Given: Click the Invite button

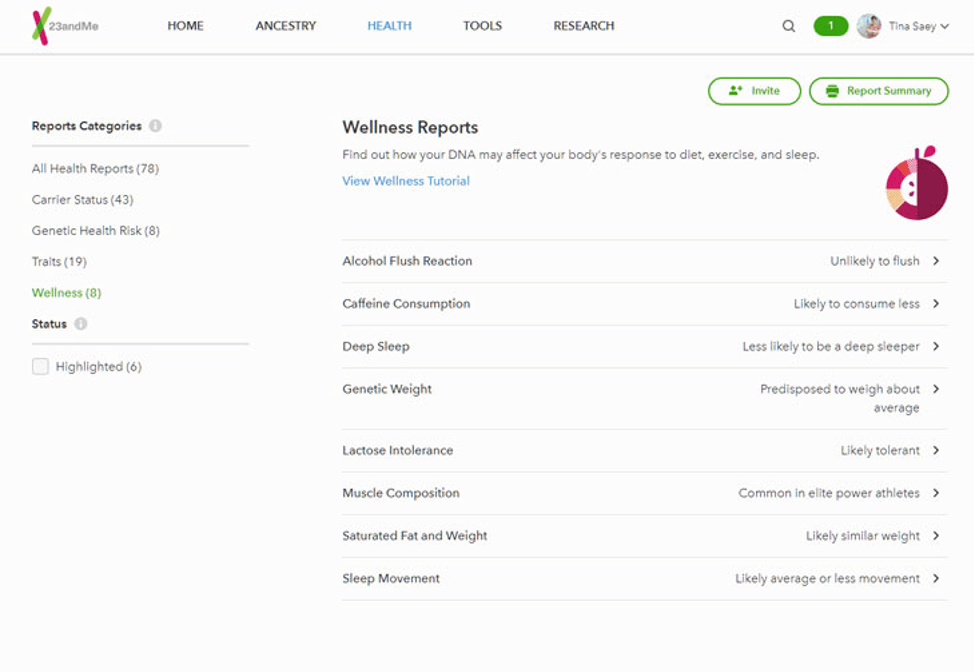Looking at the screenshot, I should click(x=754, y=91).
